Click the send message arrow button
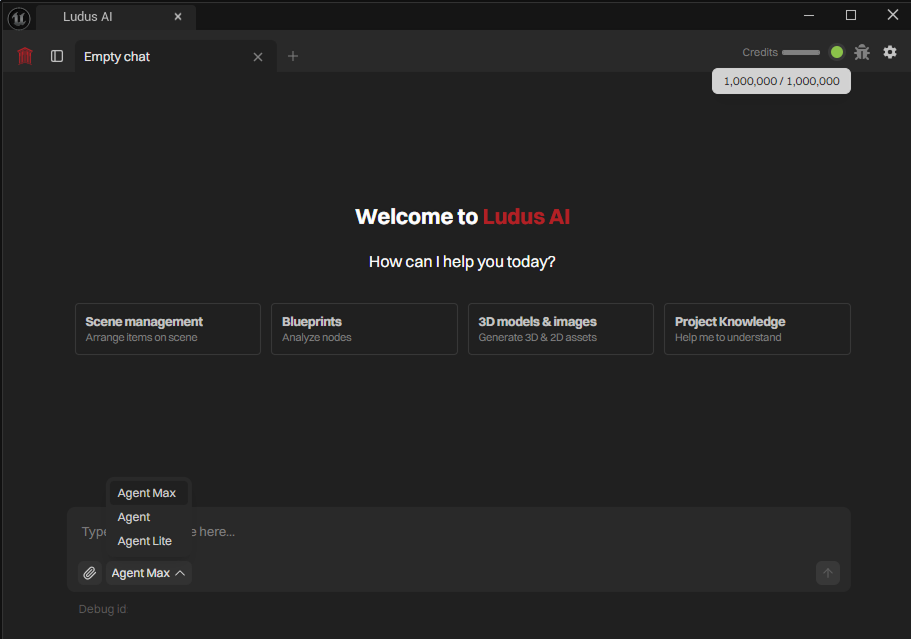 [828, 573]
